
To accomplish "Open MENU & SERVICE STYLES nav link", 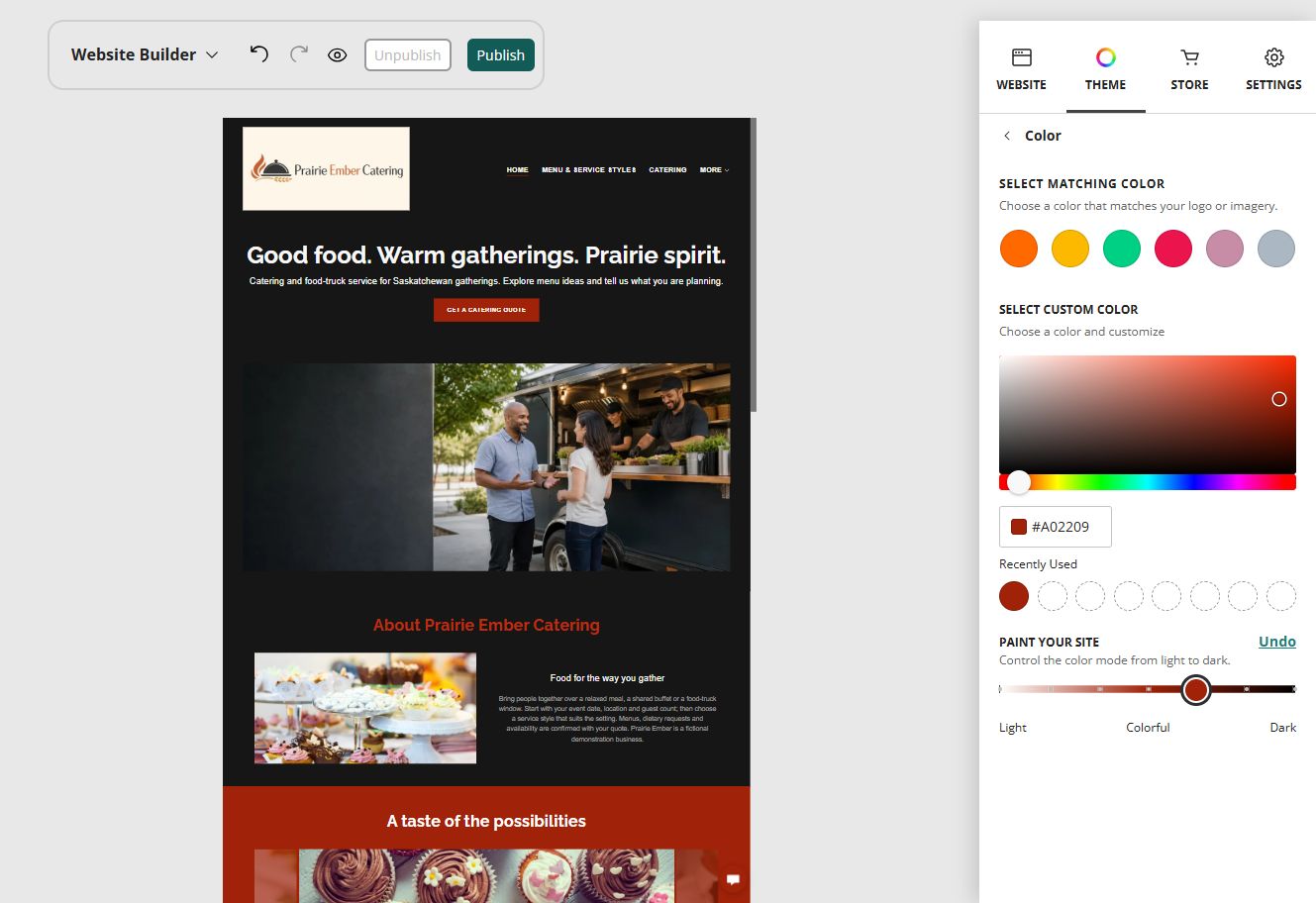I will [588, 170].
